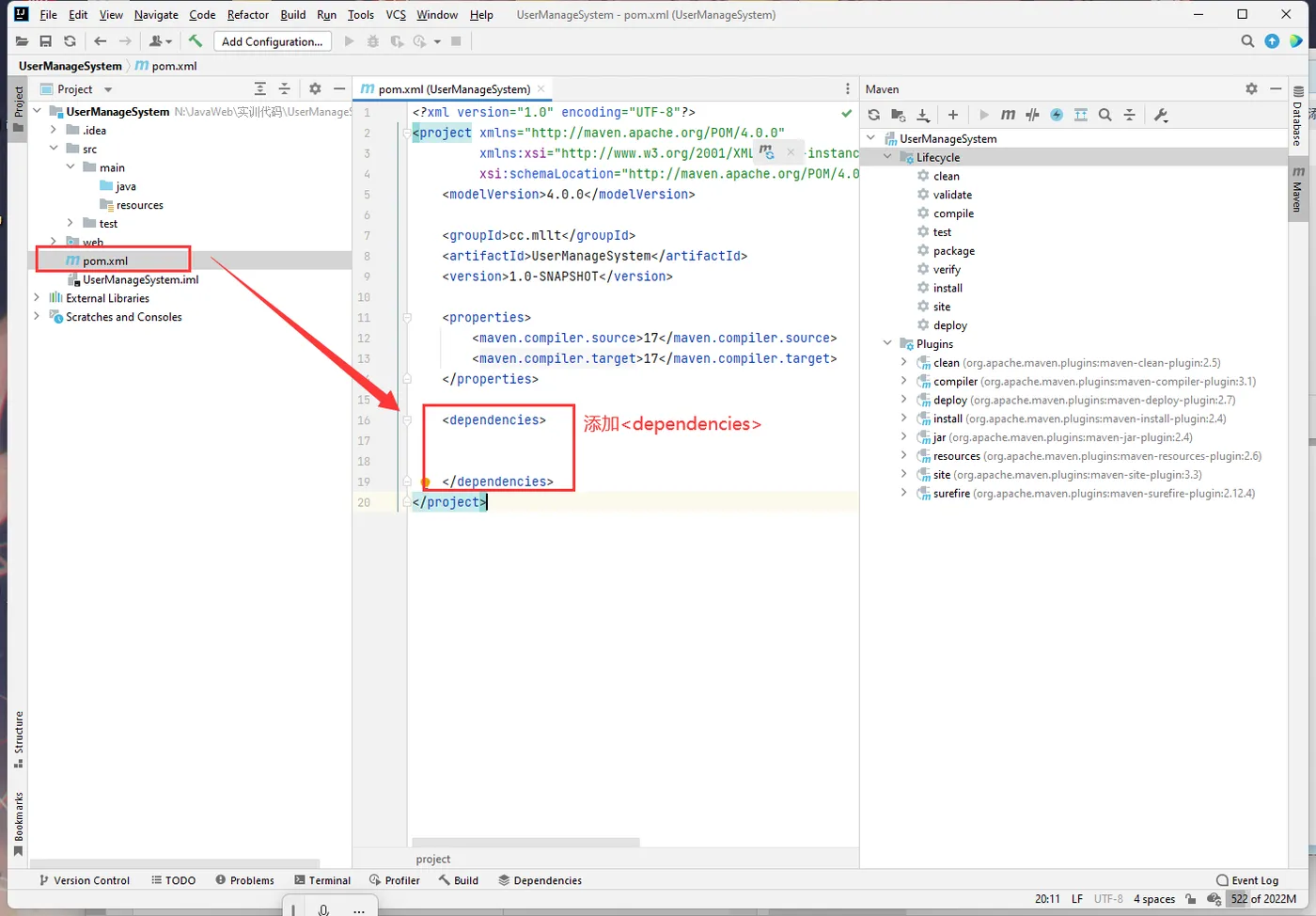Open the Database side tab

point(1298,116)
